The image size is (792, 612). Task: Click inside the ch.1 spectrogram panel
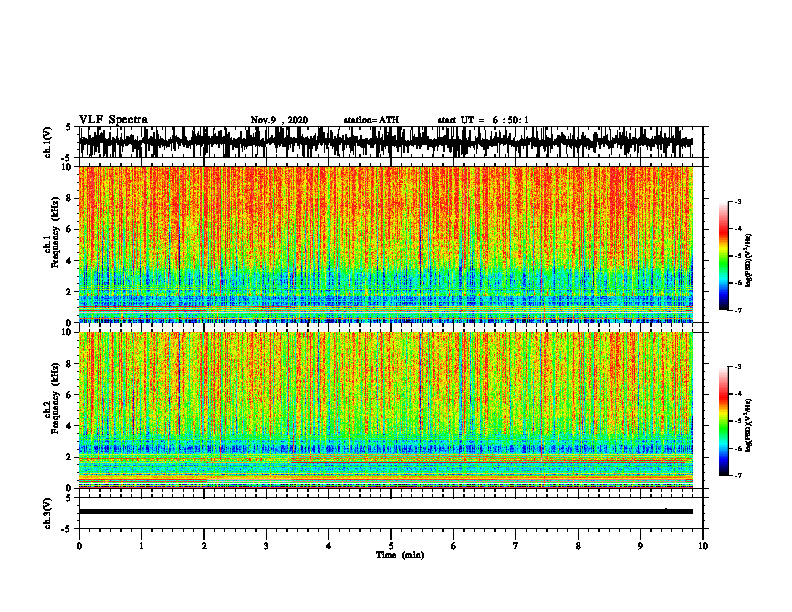point(385,244)
